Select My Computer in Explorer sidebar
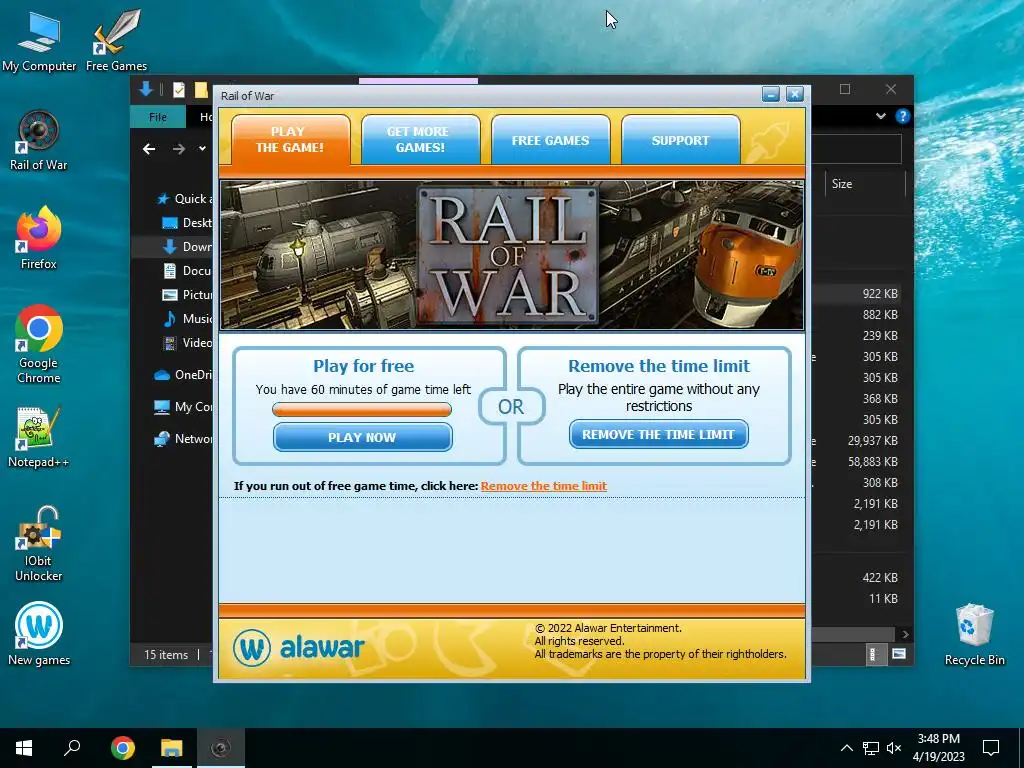 (x=183, y=407)
